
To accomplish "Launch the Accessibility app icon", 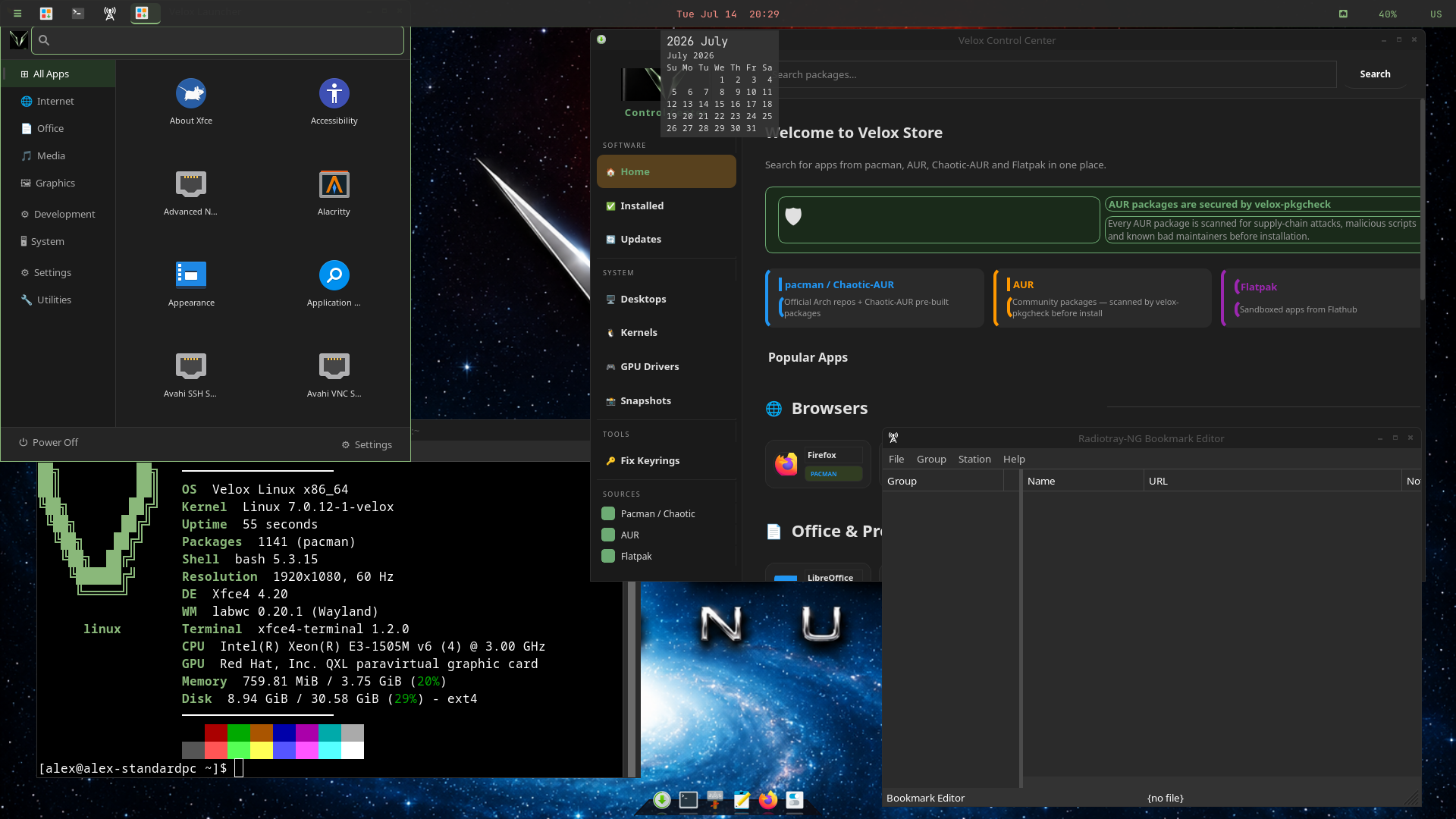I will [334, 93].
